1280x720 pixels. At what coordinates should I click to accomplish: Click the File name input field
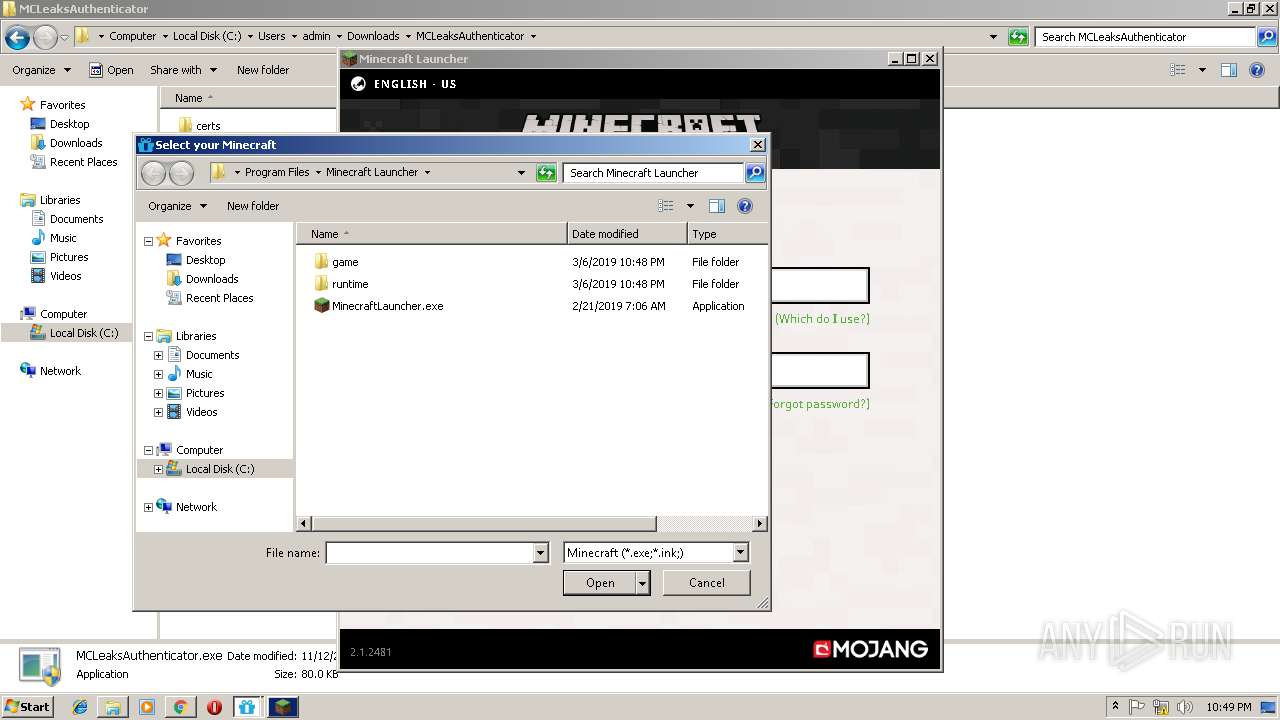point(430,552)
